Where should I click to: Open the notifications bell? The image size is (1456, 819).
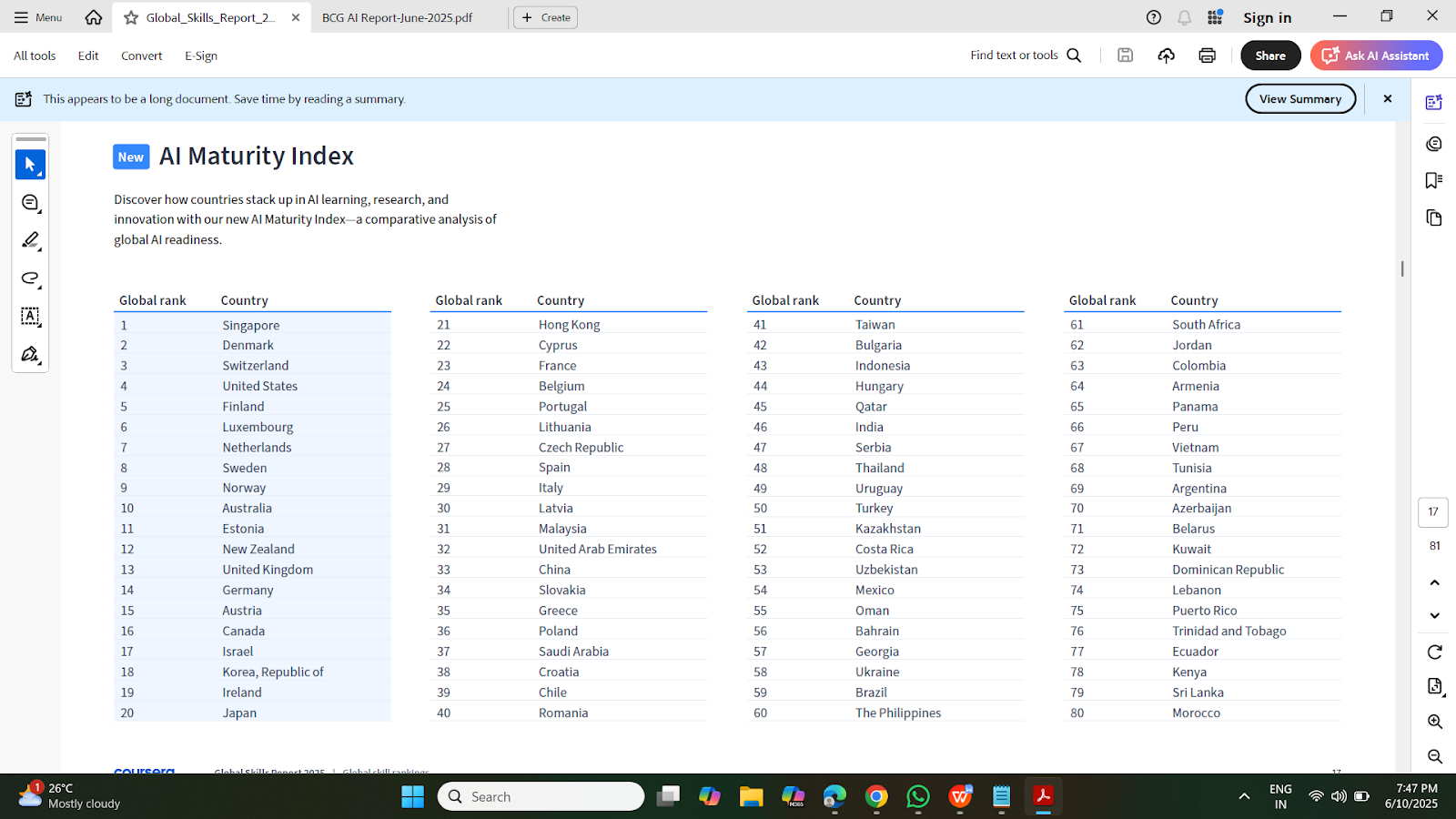(x=1184, y=17)
